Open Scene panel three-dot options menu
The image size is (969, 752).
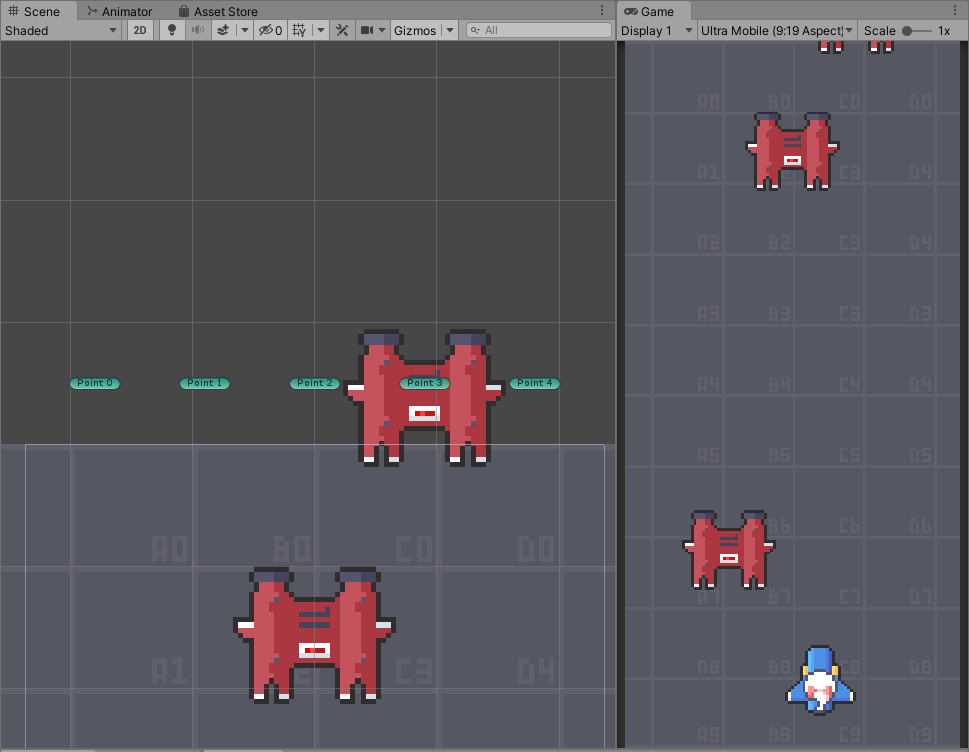click(602, 11)
